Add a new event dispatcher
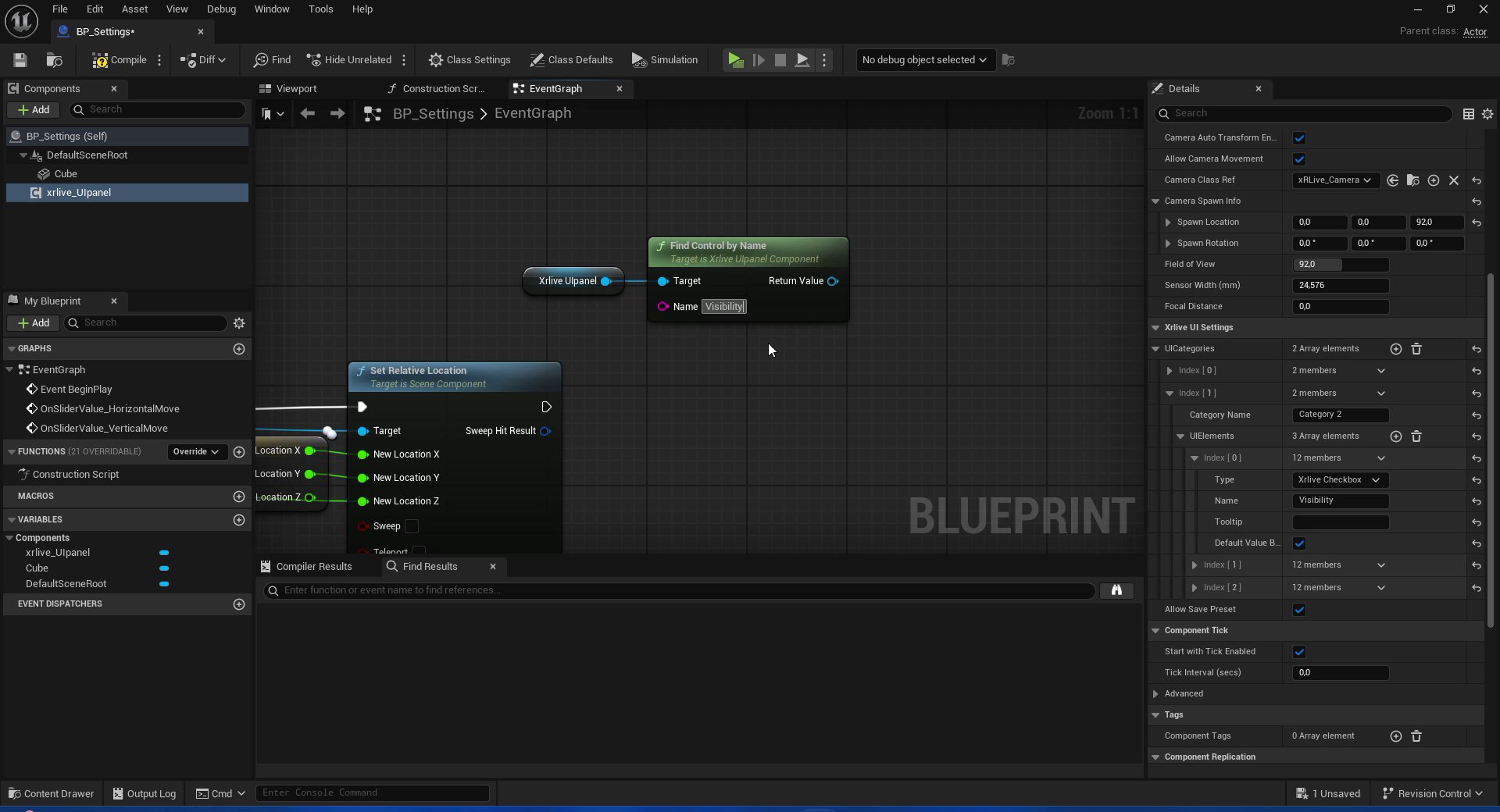Screen dimensions: 1500x812 [x=239, y=604]
